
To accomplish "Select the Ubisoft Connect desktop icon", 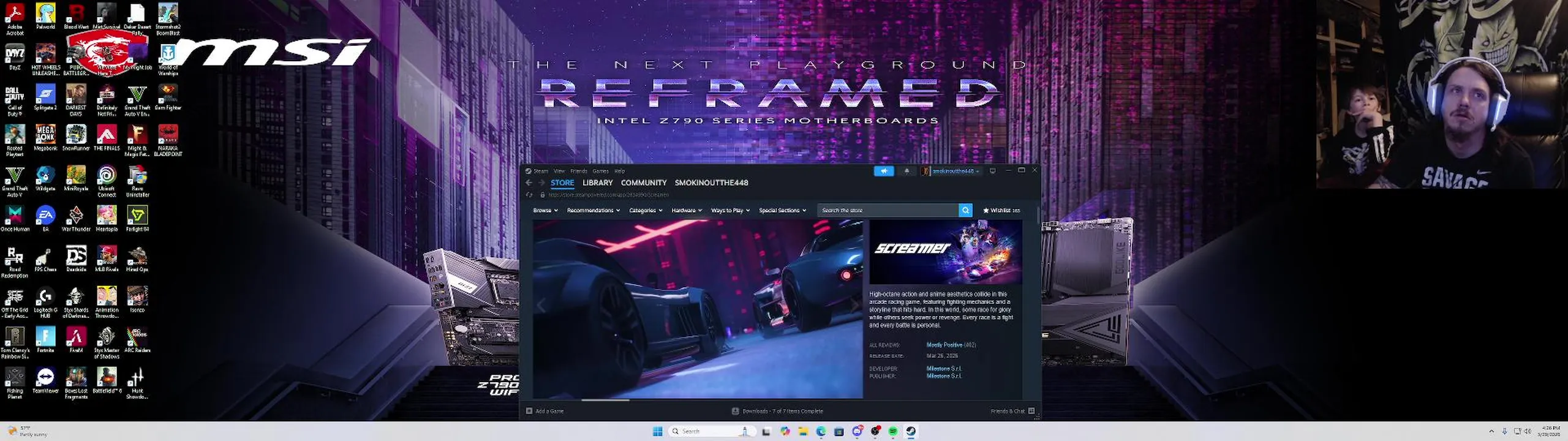I will click(107, 181).
